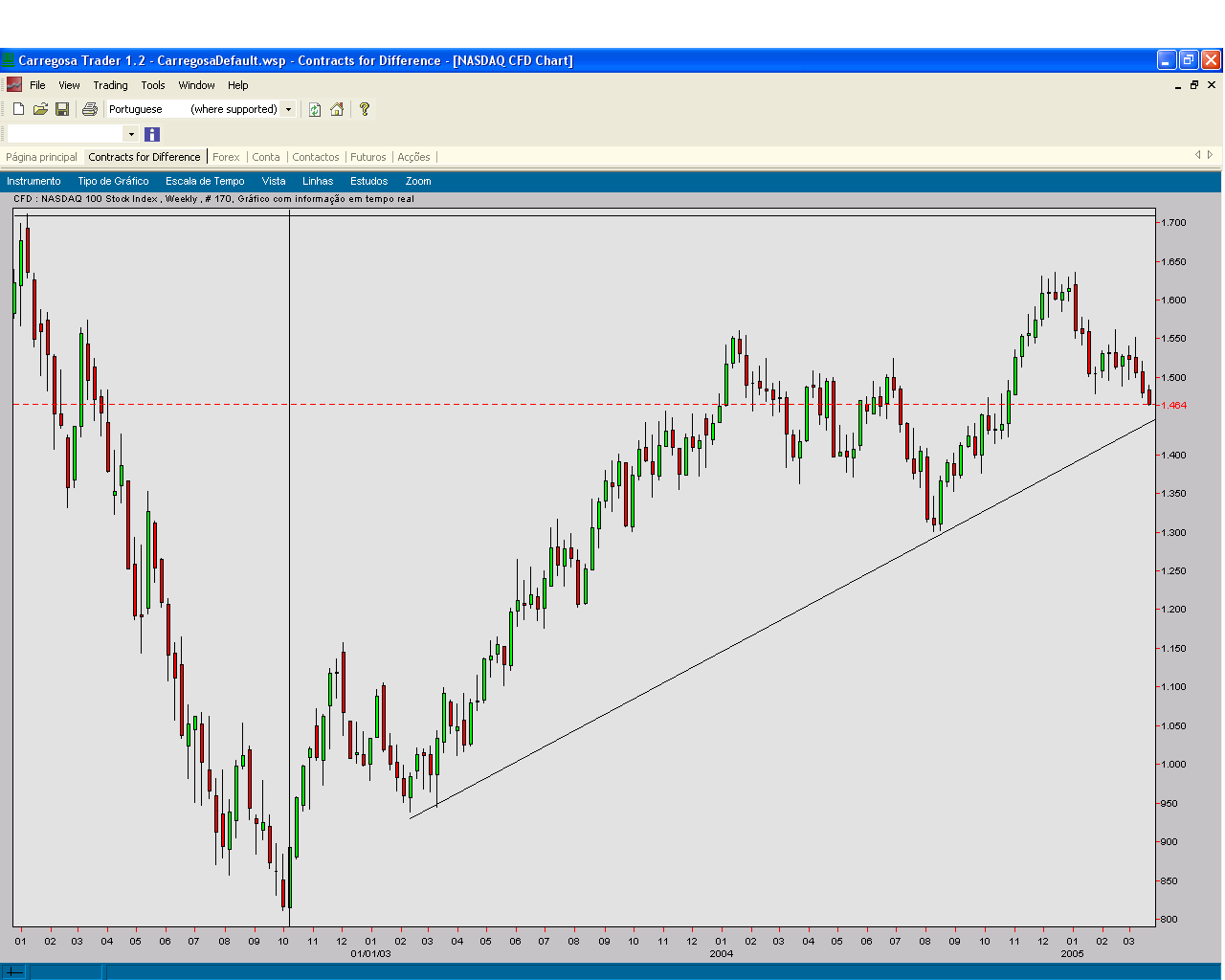Open the Escala de Tempo menu

pyautogui.click(x=205, y=181)
